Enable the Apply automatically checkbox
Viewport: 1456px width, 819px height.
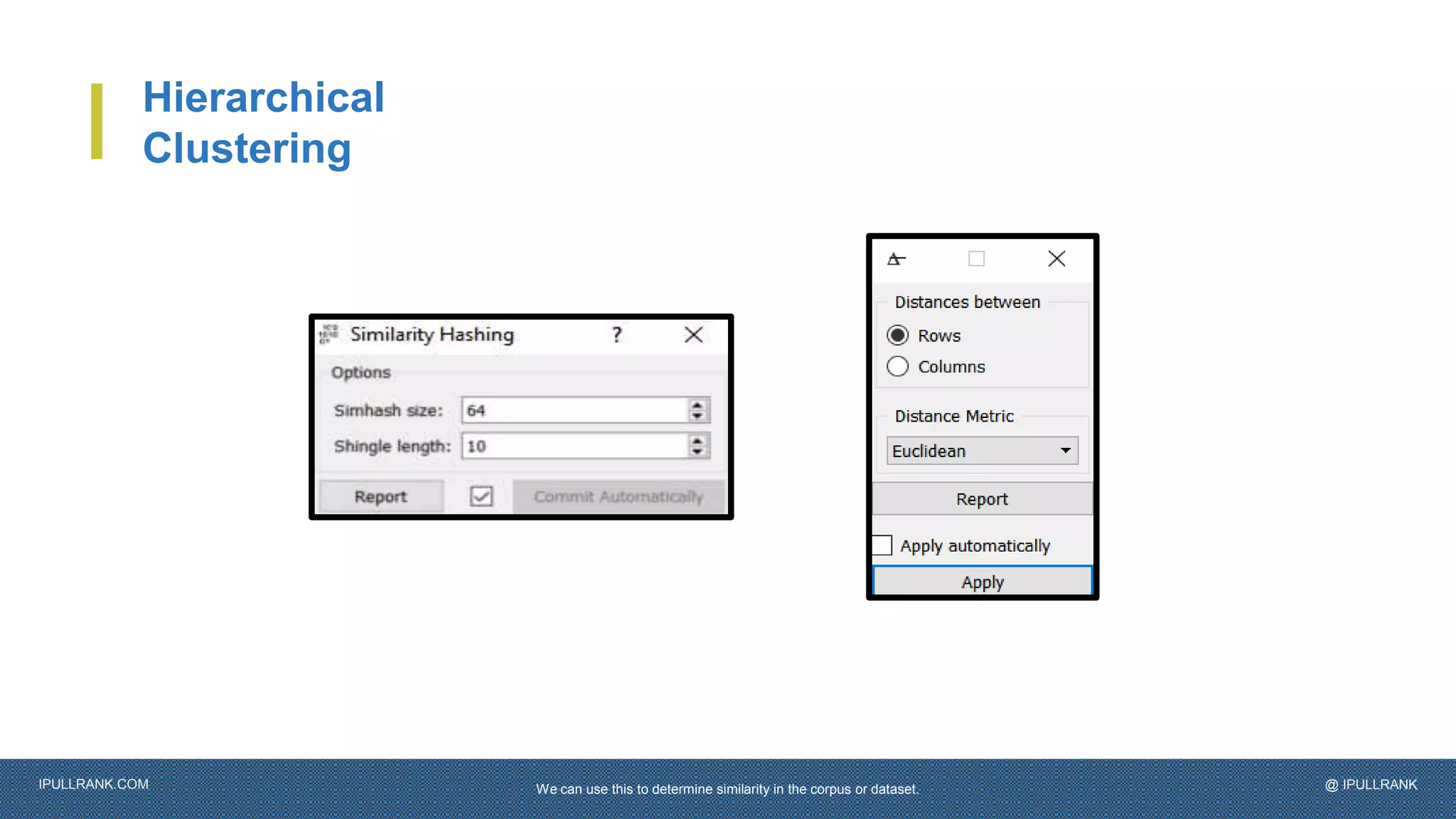[x=882, y=545]
